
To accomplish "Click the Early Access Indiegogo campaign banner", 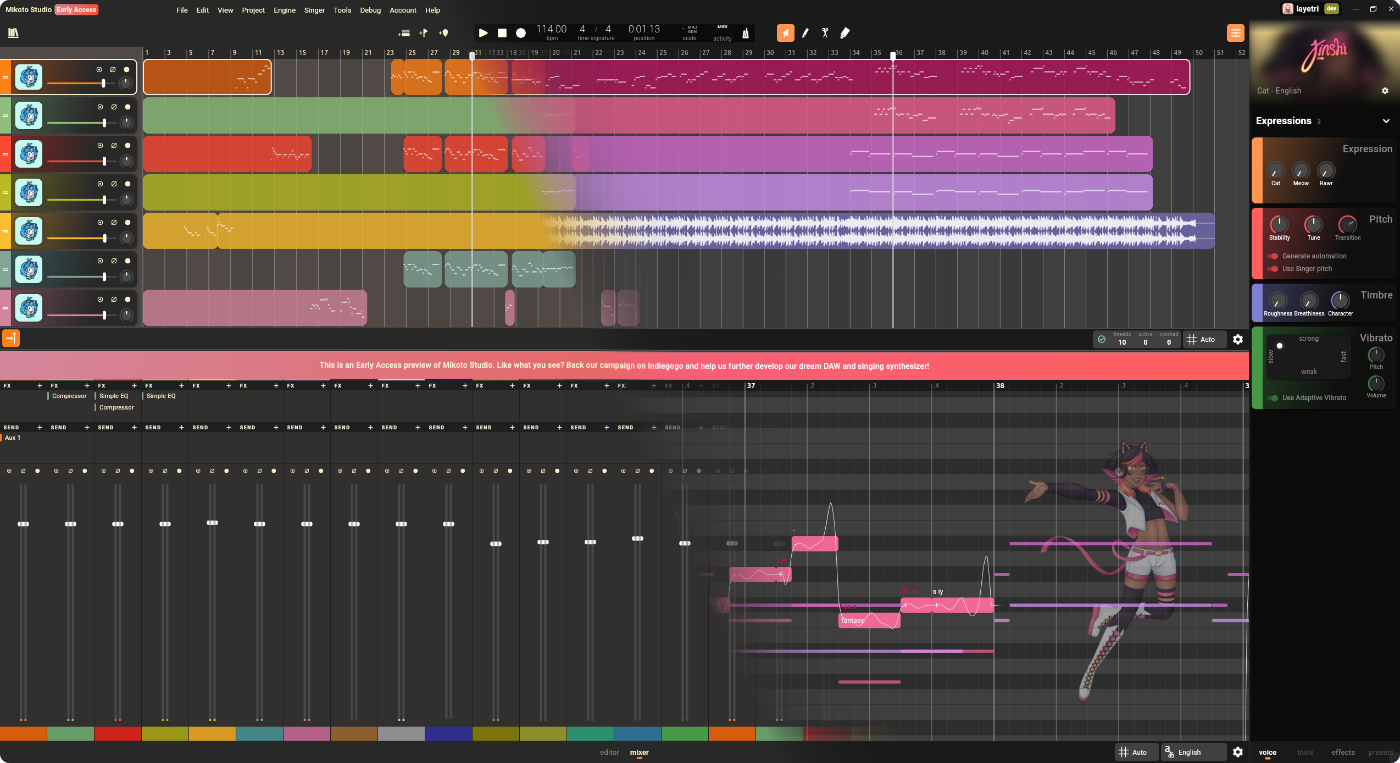I will coord(624,366).
